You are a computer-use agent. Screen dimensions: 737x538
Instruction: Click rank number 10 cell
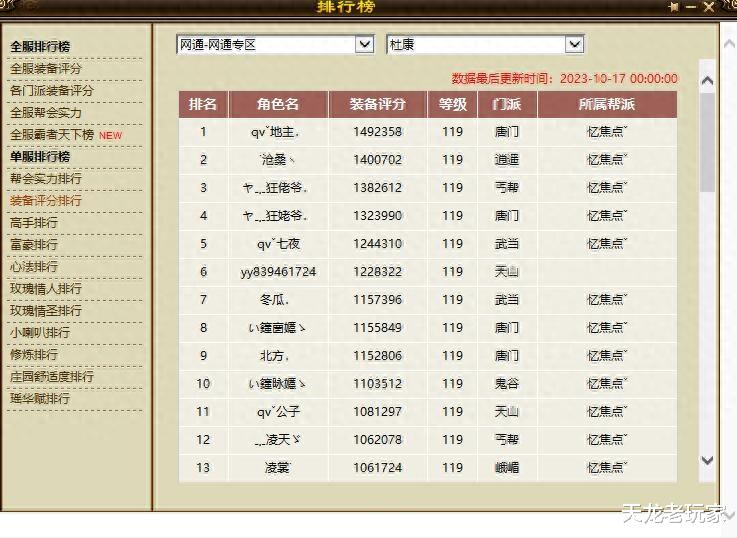tap(203, 383)
